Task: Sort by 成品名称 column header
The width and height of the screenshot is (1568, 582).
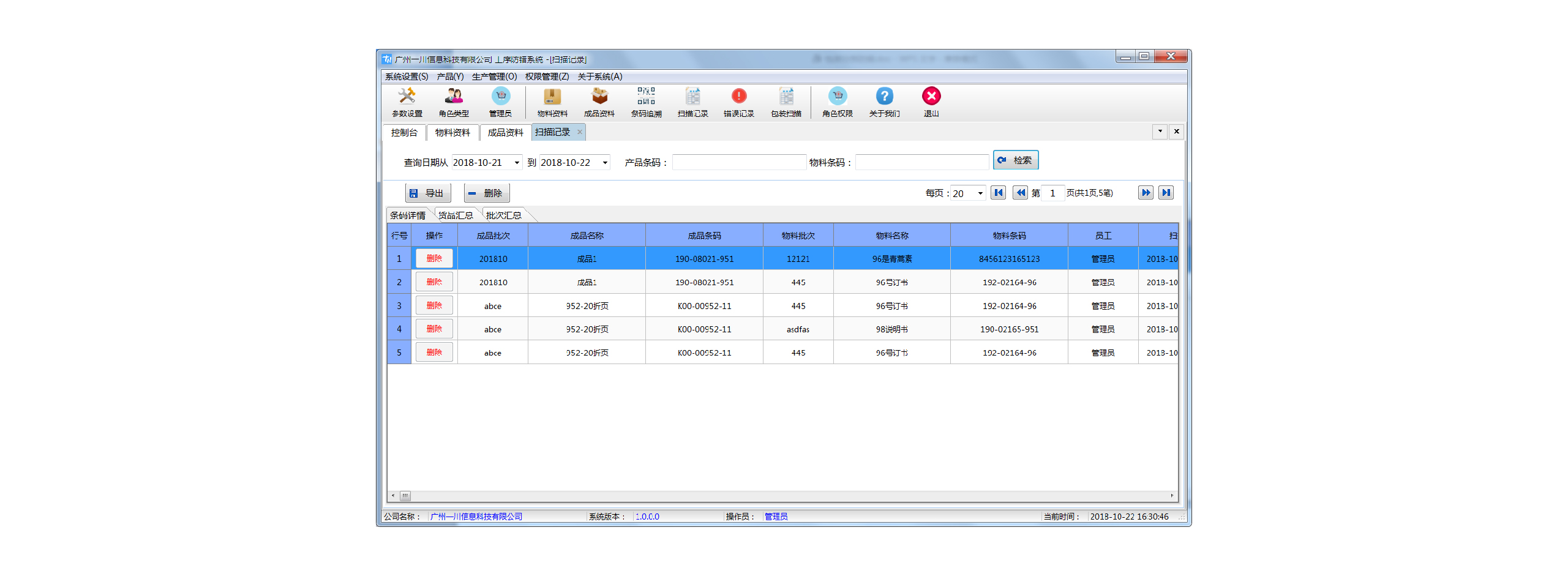Action: coord(587,235)
